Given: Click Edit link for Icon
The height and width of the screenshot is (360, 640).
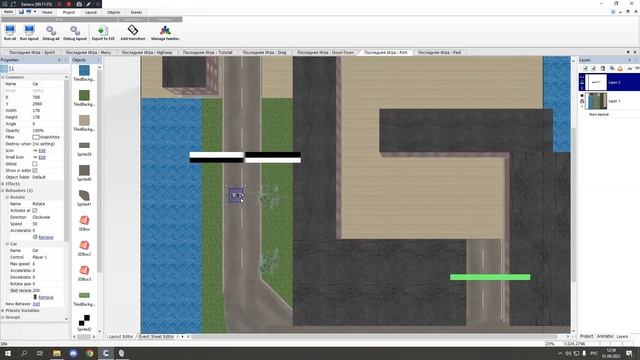Looking at the screenshot, I should click(x=42, y=151).
